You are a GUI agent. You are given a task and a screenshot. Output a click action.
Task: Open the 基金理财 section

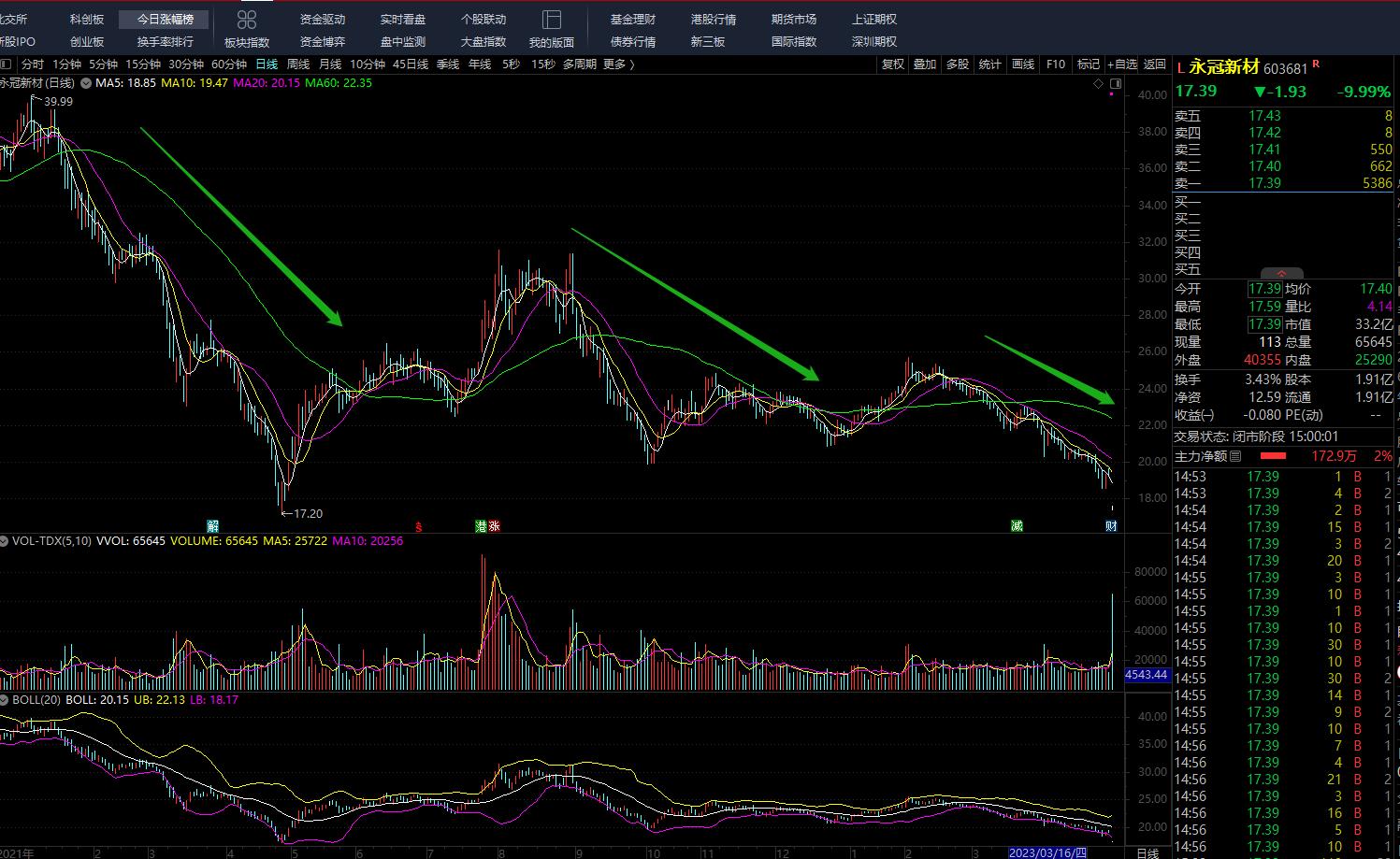[633, 20]
